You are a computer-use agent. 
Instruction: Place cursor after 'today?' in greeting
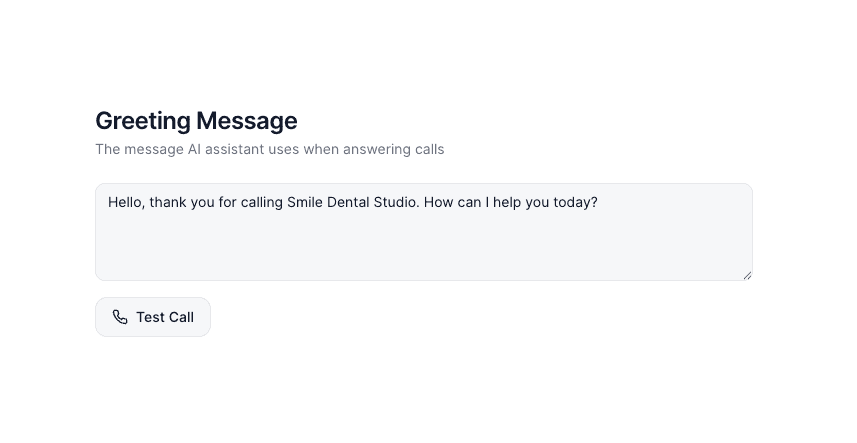point(598,202)
